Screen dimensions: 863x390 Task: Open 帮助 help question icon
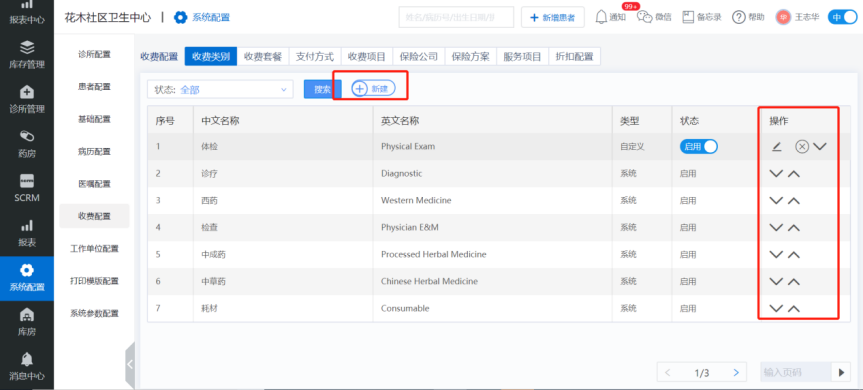point(748,17)
